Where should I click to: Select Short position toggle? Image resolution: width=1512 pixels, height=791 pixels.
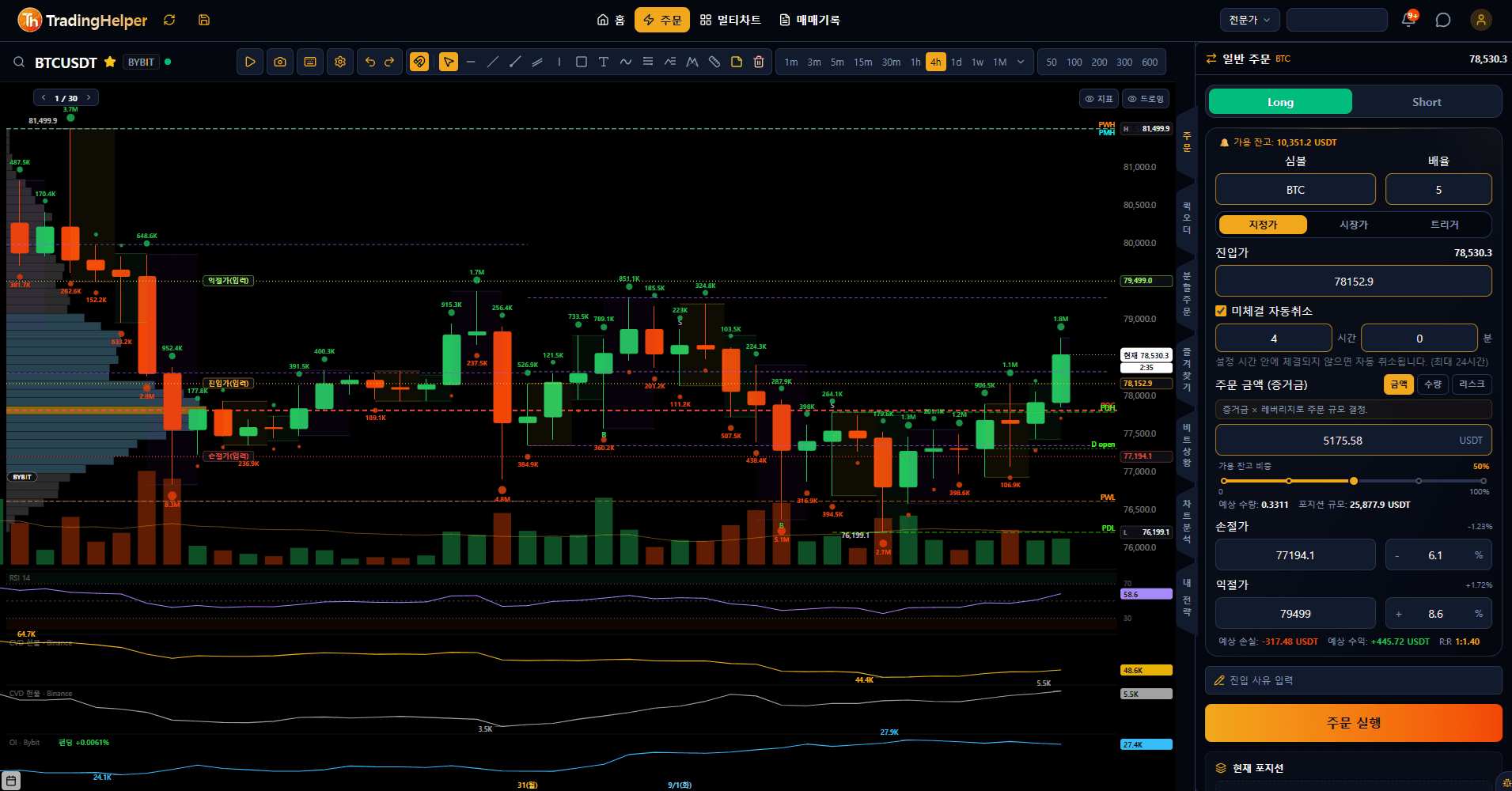[1427, 102]
